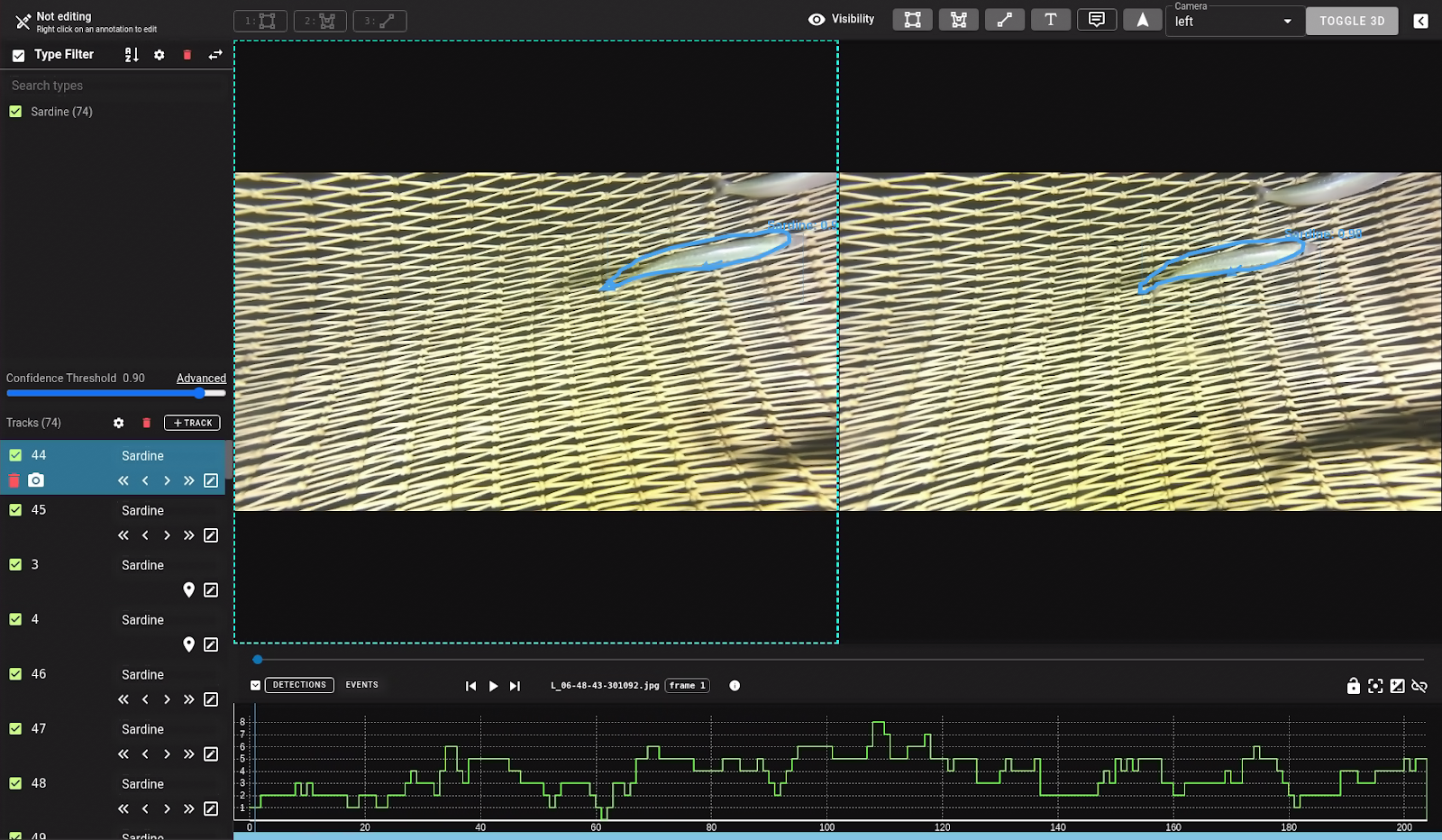Click the location pin icon on track 3
The height and width of the screenshot is (840, 1442).
click(x=188, y=589)
